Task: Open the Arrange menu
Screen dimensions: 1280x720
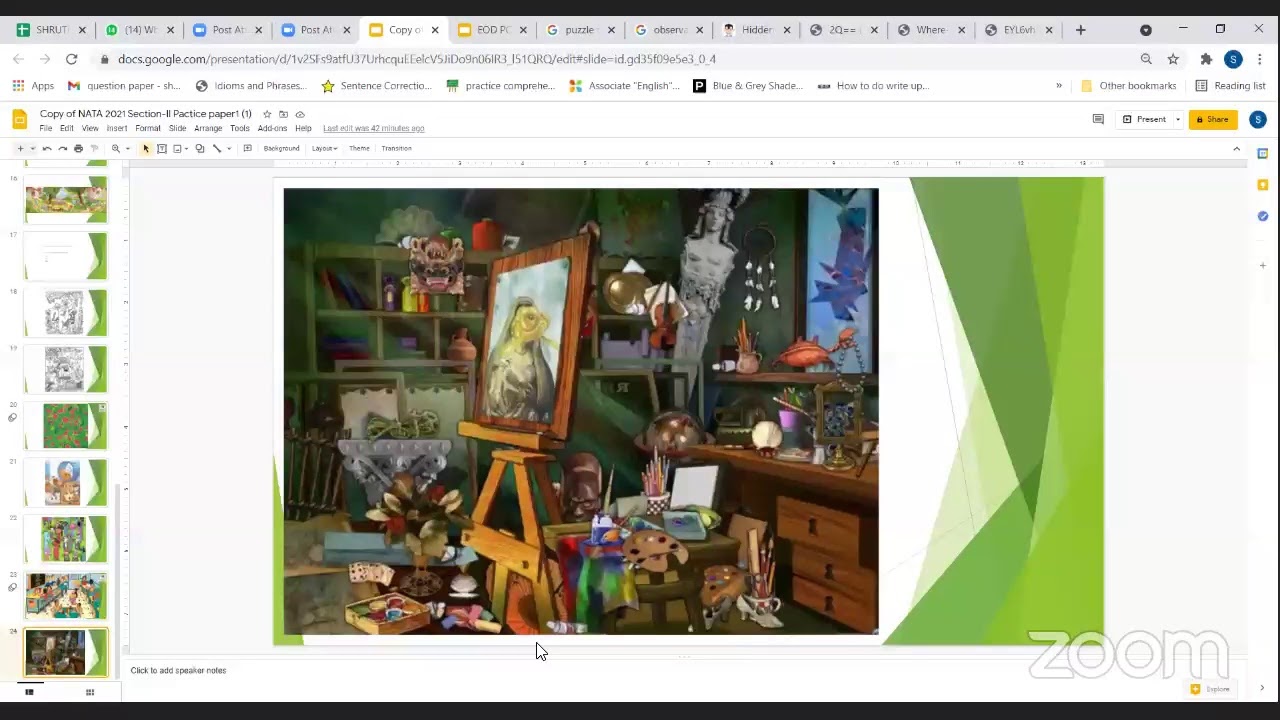Action: (208, 128)
